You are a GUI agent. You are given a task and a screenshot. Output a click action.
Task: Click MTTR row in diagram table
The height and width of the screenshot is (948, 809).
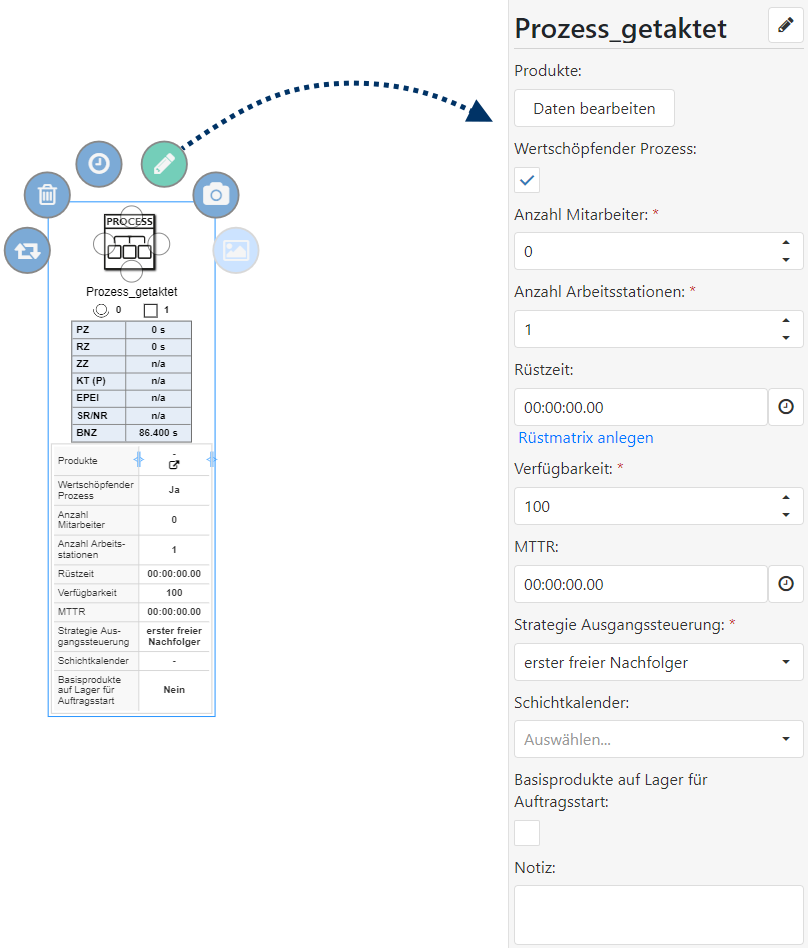coord(132,612)
